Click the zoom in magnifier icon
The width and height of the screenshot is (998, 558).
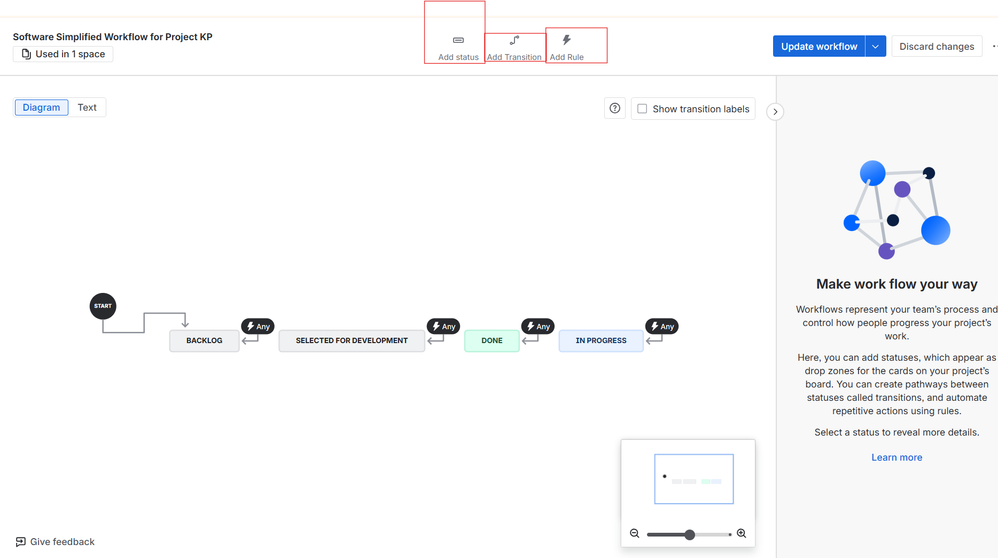[x=741, y=534]
